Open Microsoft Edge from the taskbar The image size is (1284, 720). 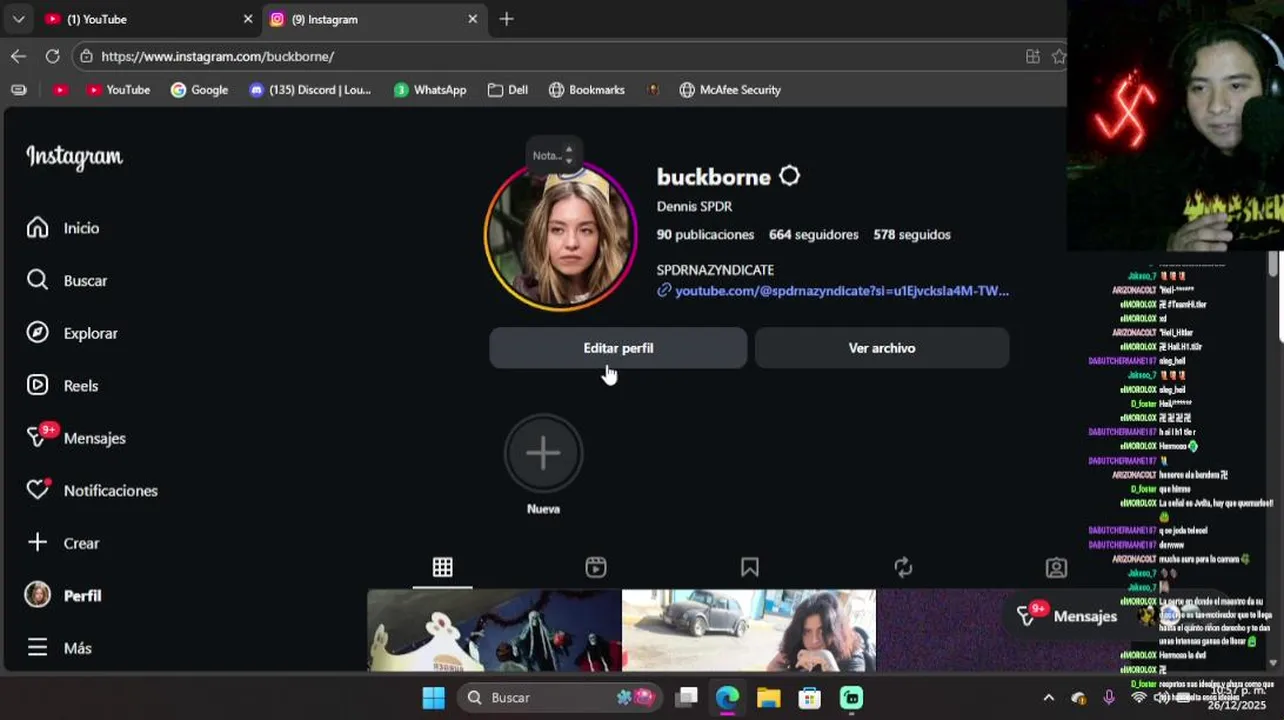point(727,697)
